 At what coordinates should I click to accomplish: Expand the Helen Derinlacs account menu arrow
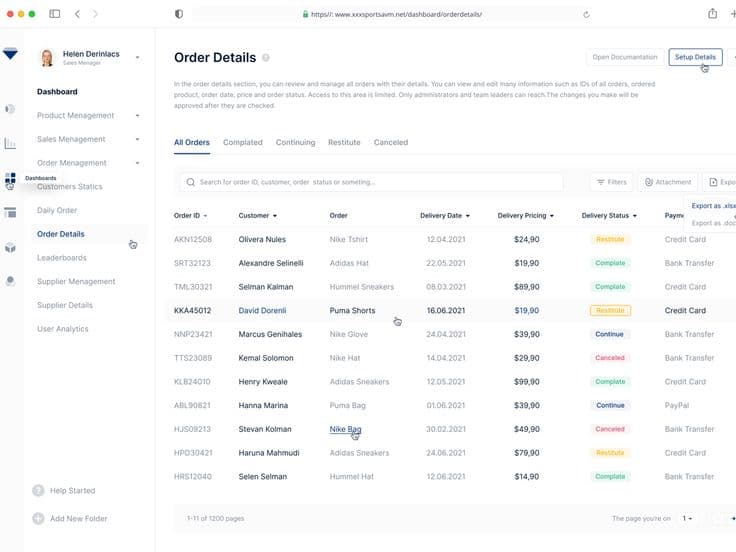click(x=138, y=57)
